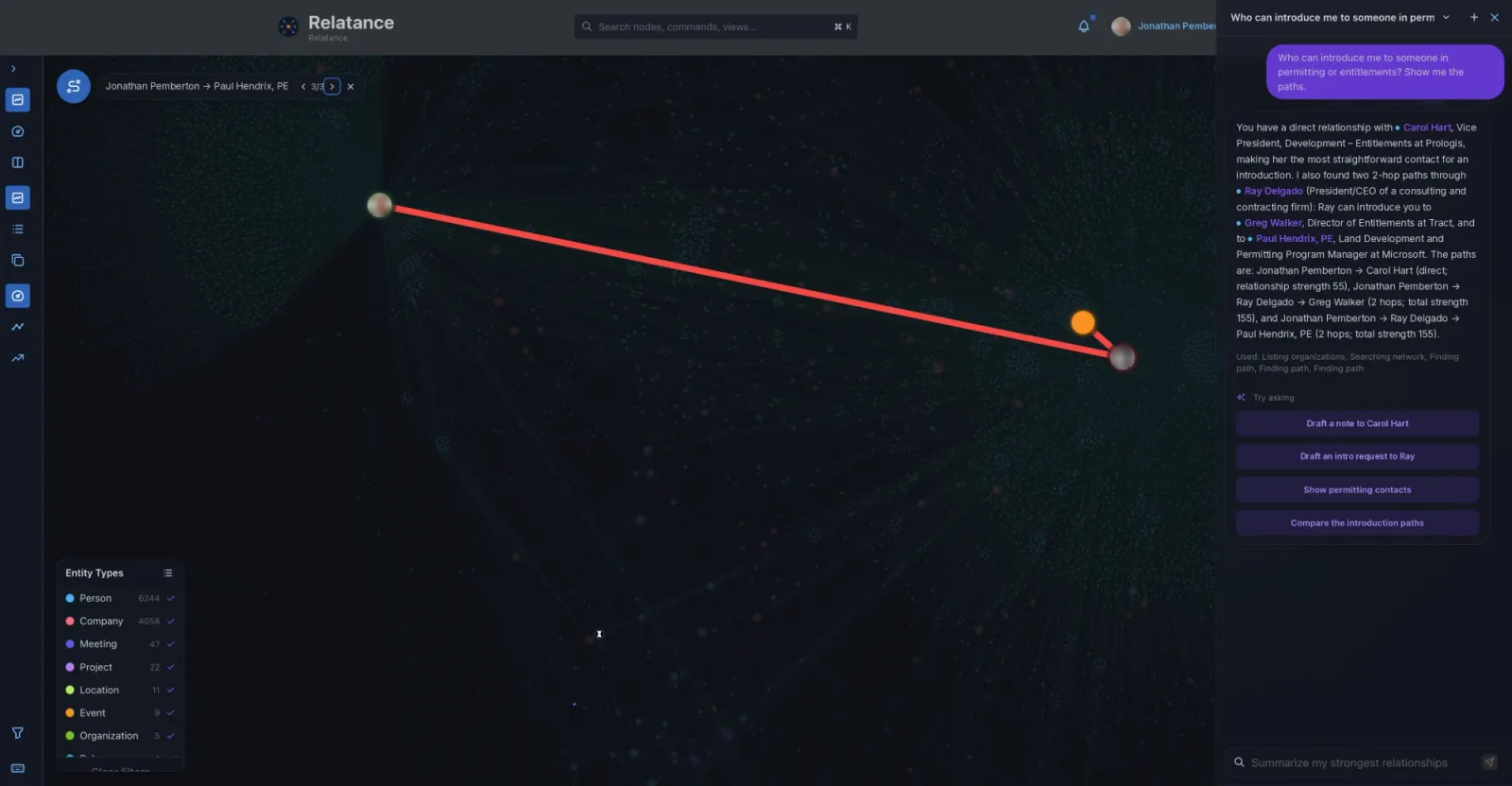Toggle the Person entity type checkmark
This screenshot has width=1512, height=786.
[x=171, y=598]
